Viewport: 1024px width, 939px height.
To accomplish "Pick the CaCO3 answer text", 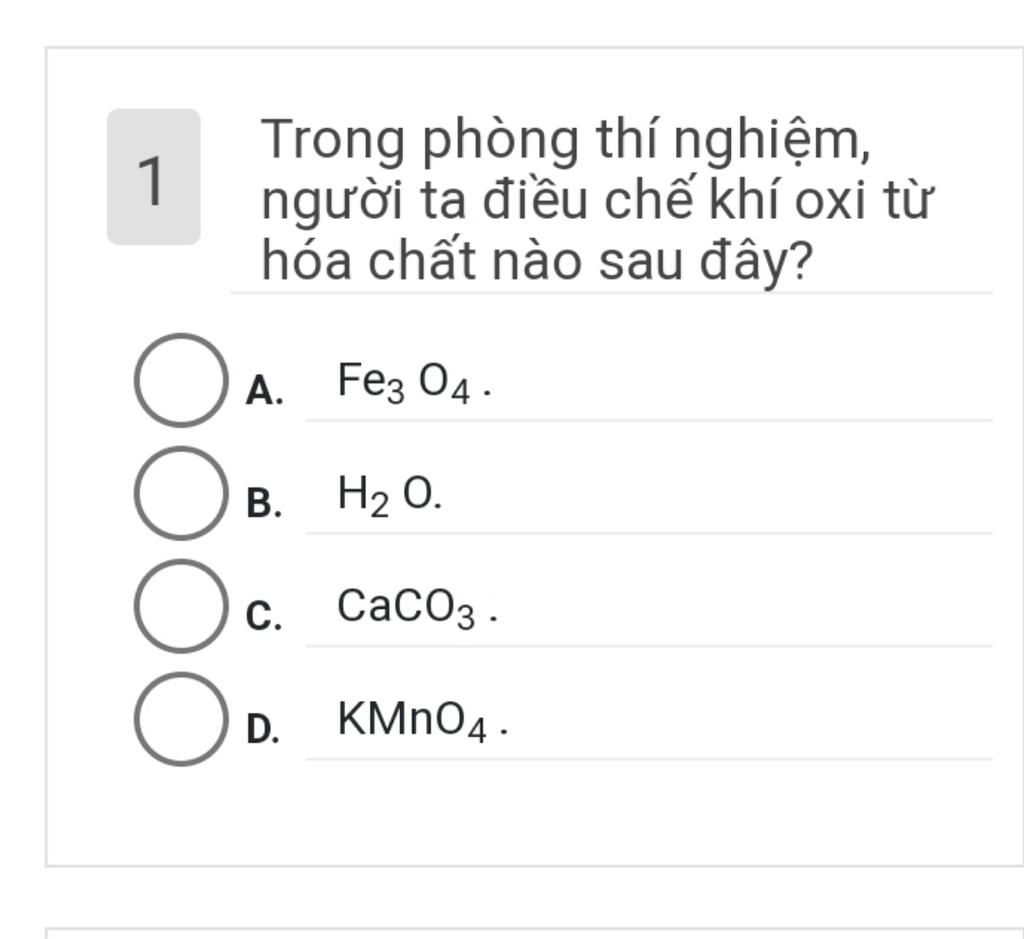I will tap(417, 608).
